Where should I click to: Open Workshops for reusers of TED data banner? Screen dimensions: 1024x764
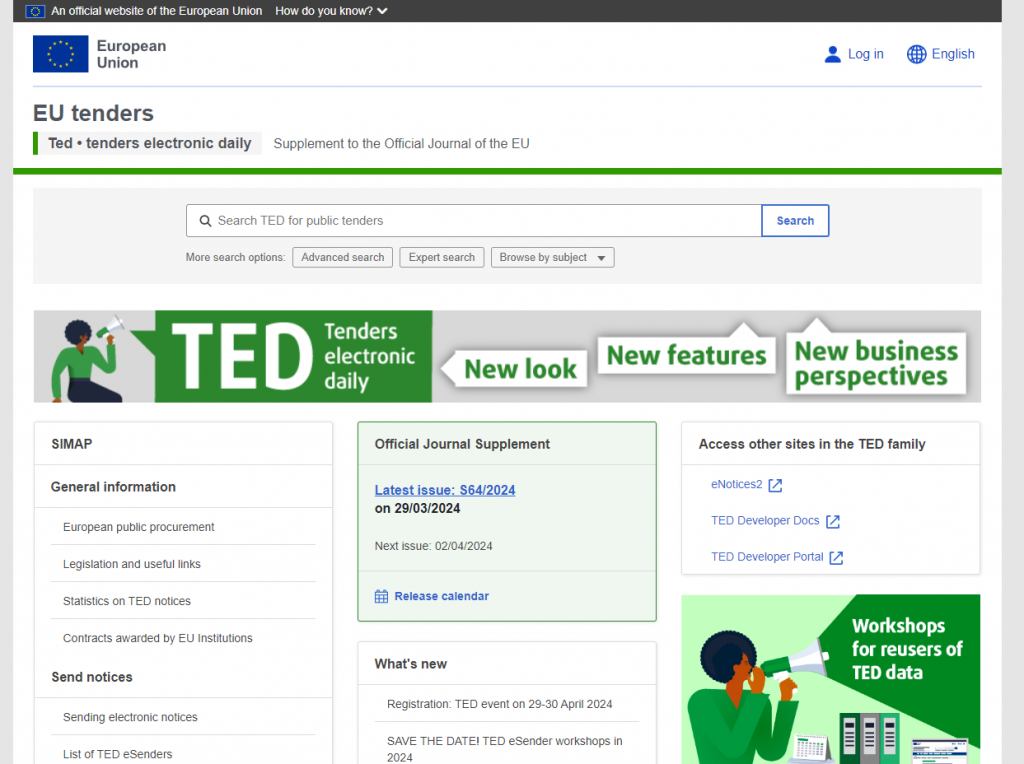coord(830,679)
